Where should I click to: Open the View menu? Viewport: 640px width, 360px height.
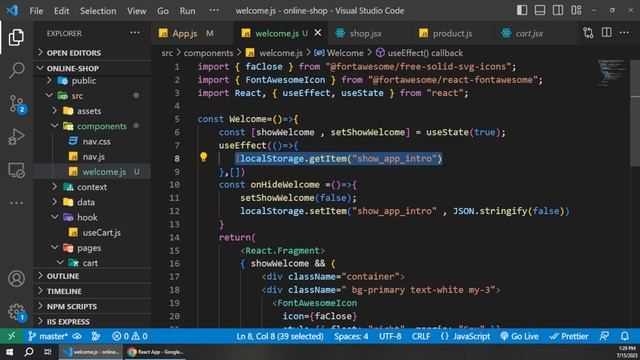[136, 11]
